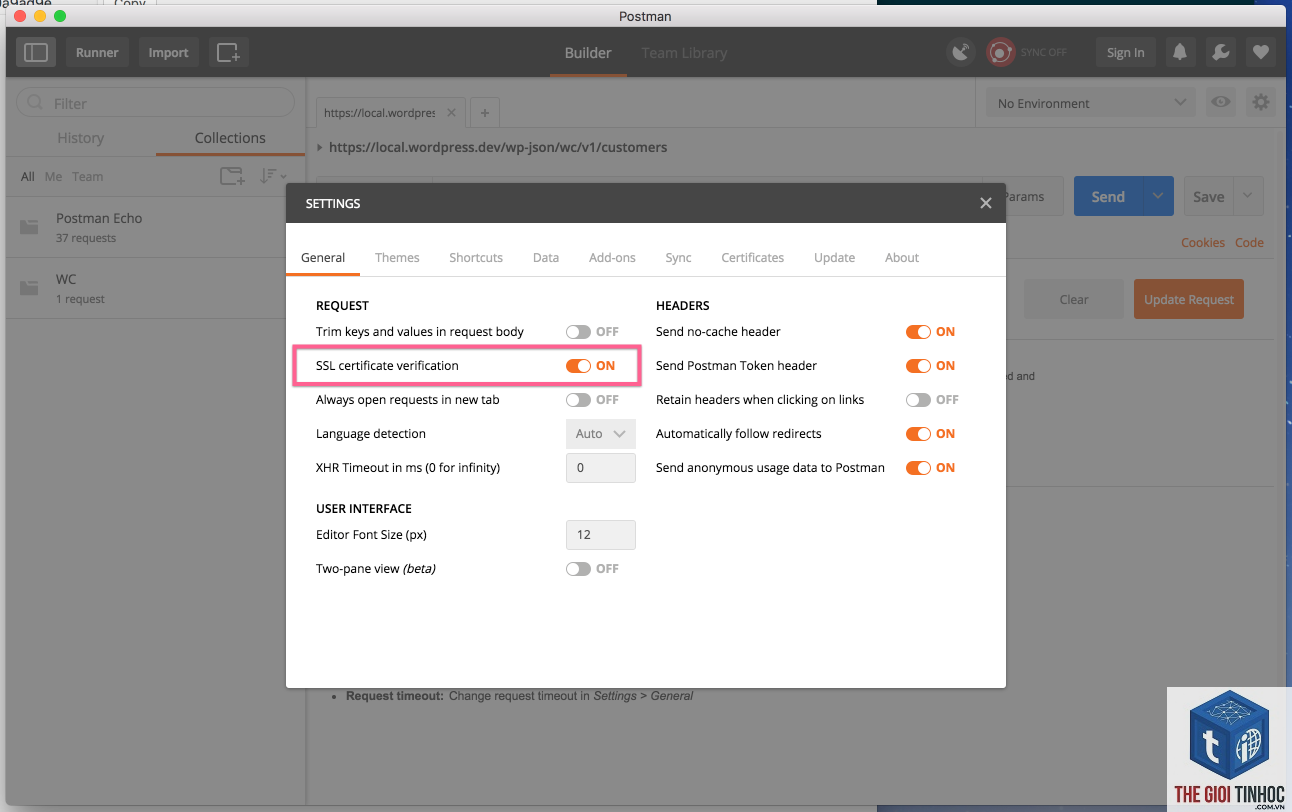The height and width of the screenshot is (812, 1292).
Task: Select the Collections sidebar tab
Action: (x=230, y=138)
